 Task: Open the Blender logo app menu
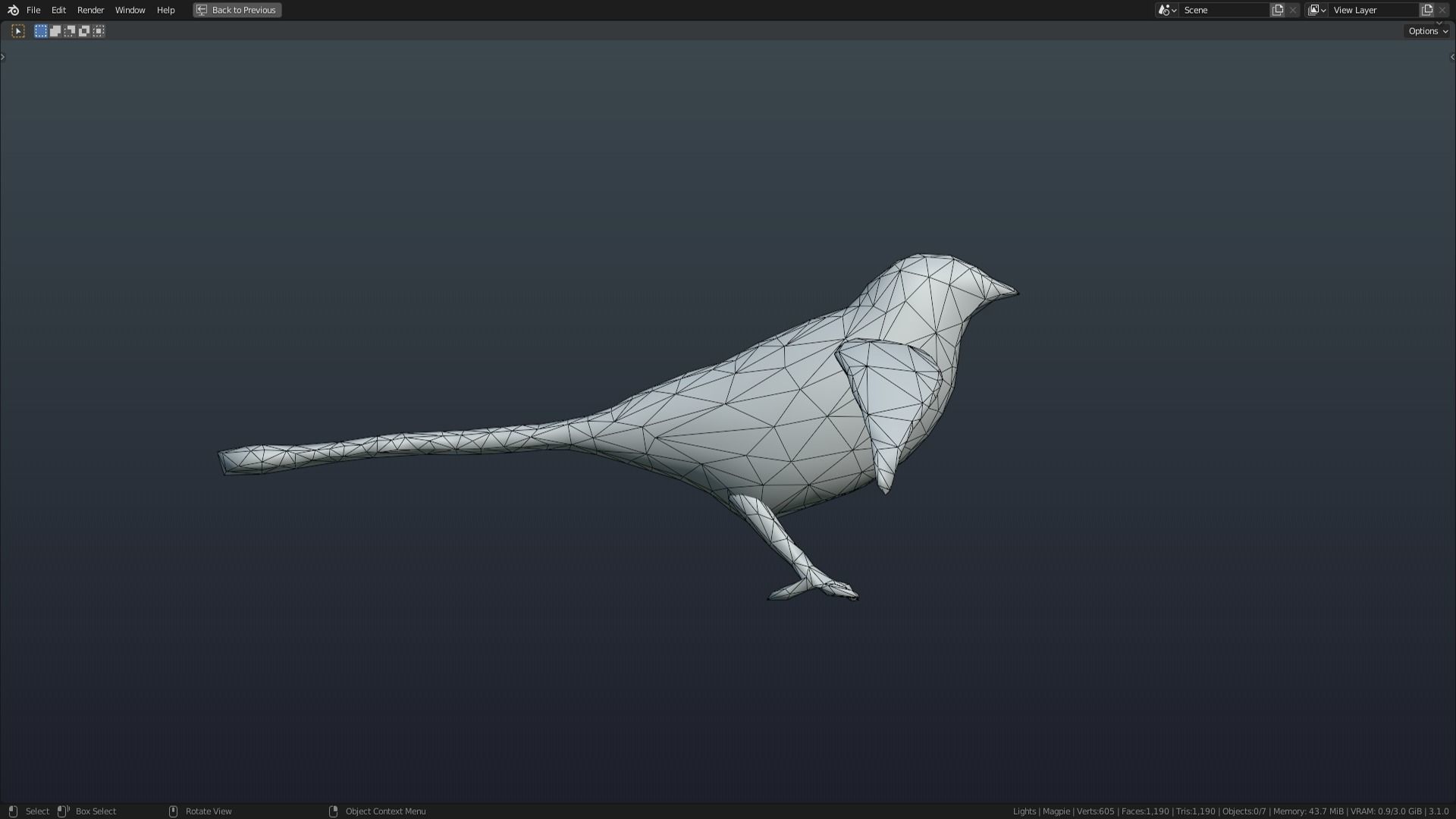[13, 10]
